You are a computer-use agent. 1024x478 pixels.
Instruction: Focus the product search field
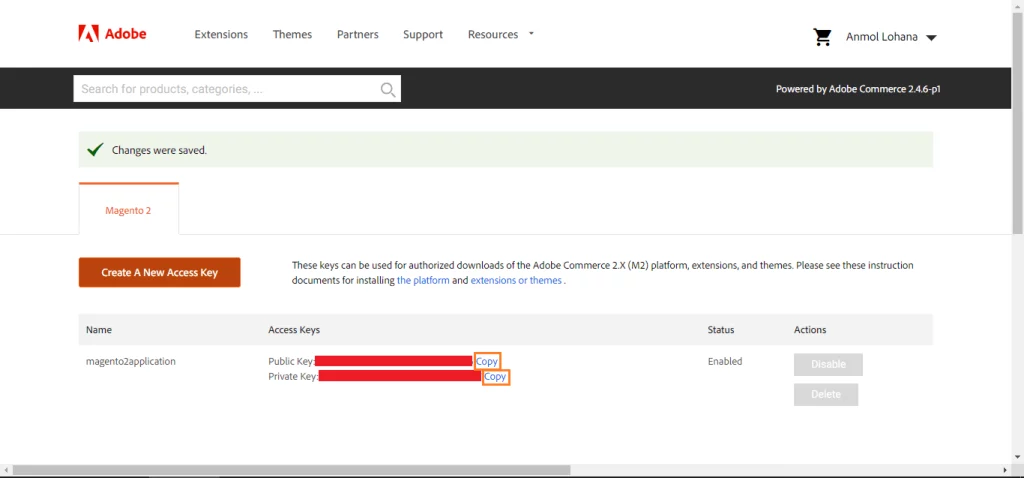click(225, 89)
